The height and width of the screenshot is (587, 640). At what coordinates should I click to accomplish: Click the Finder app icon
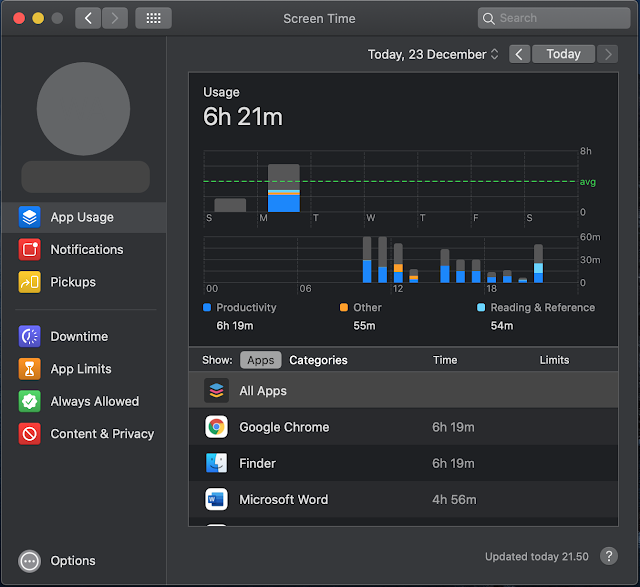[x=216, y=463]
